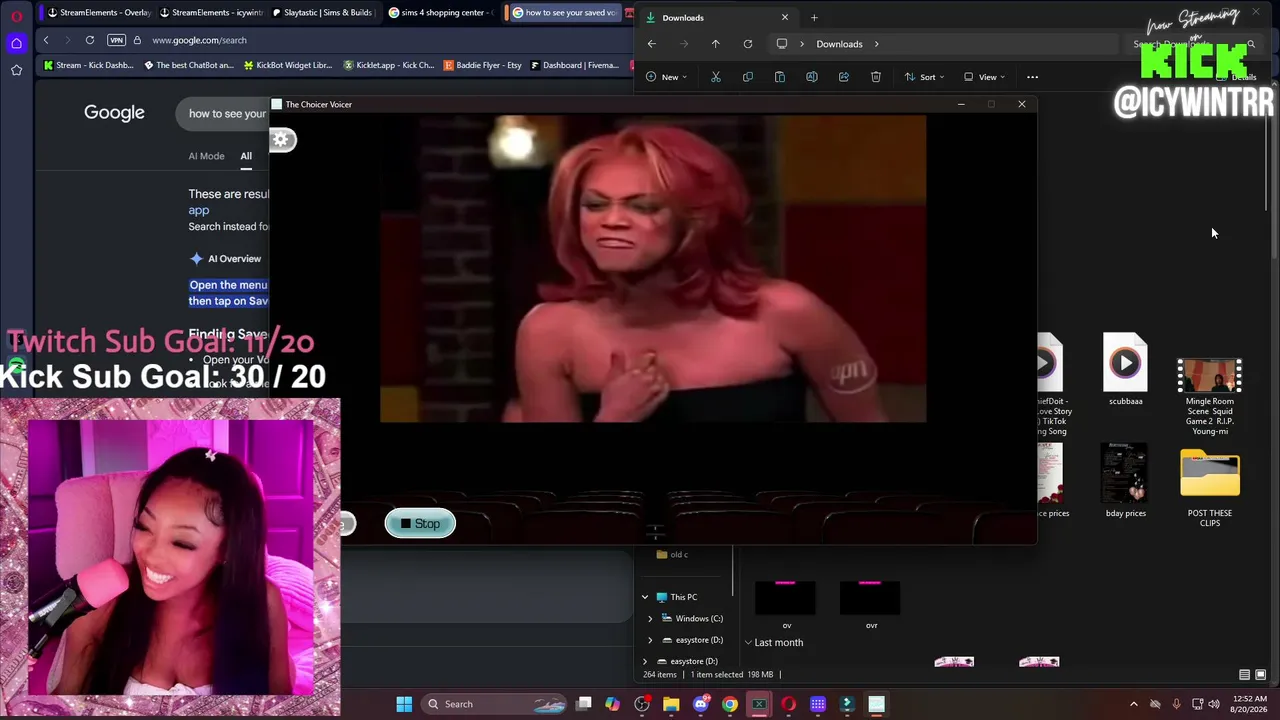1280x720 pixels.
Task: Open the Windows Start menu
Action: click(404, 704)
